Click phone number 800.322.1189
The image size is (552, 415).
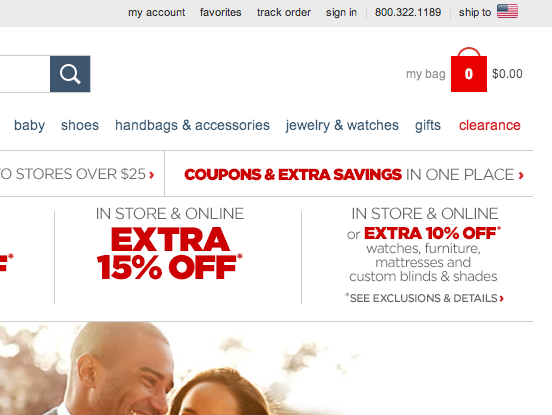pos(408,12)
